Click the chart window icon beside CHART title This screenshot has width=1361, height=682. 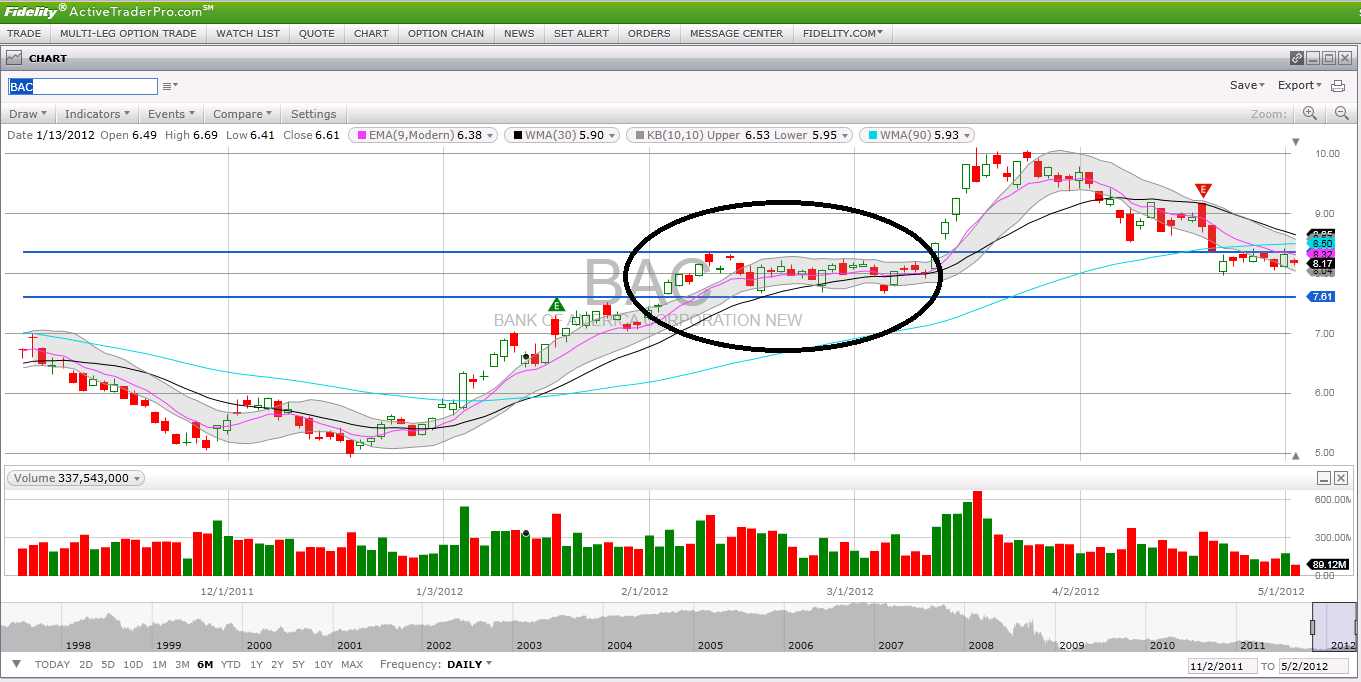[x=14, y=59]
